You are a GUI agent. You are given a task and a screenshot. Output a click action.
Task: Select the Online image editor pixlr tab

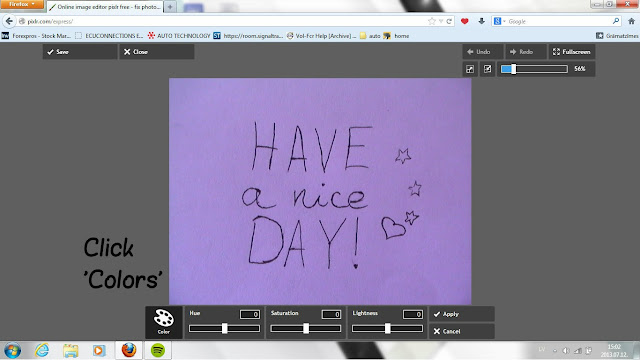coord(105,7)
